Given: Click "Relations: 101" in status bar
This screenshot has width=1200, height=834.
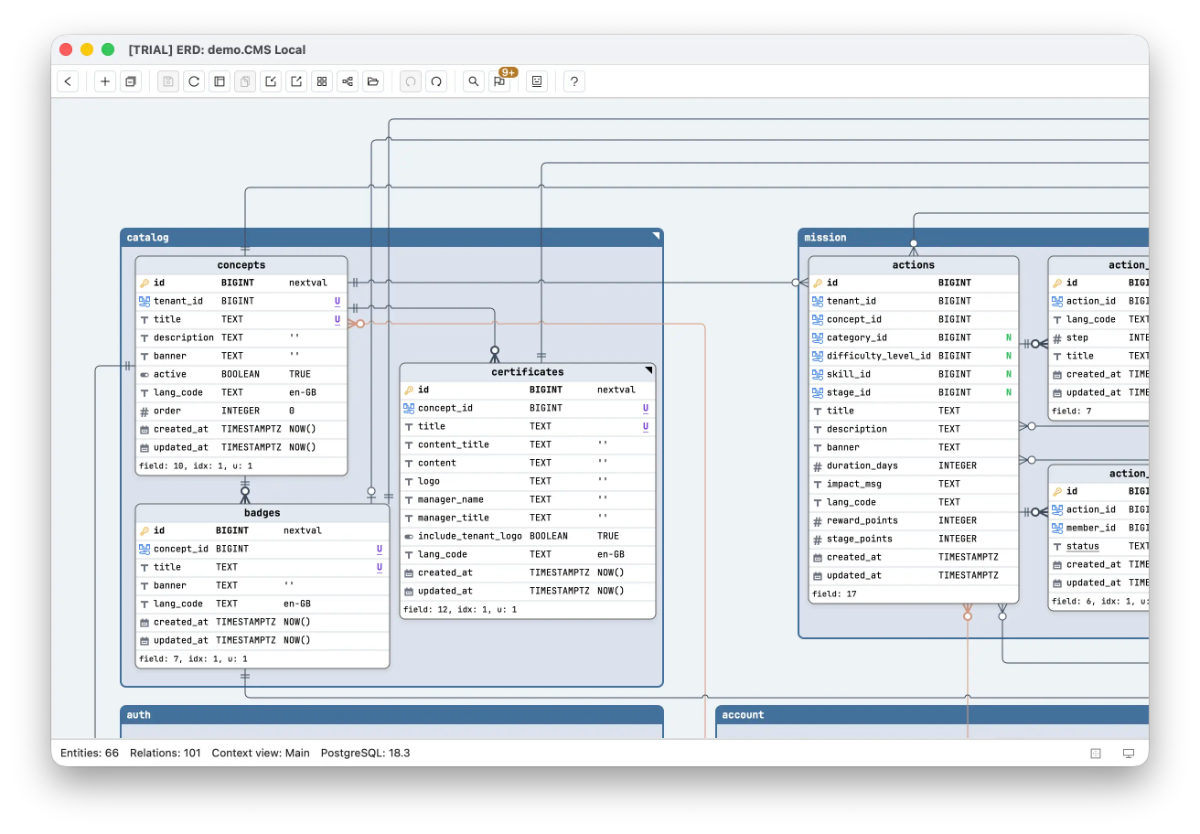Looking at the screenshot, I should [x=166, y=753].
